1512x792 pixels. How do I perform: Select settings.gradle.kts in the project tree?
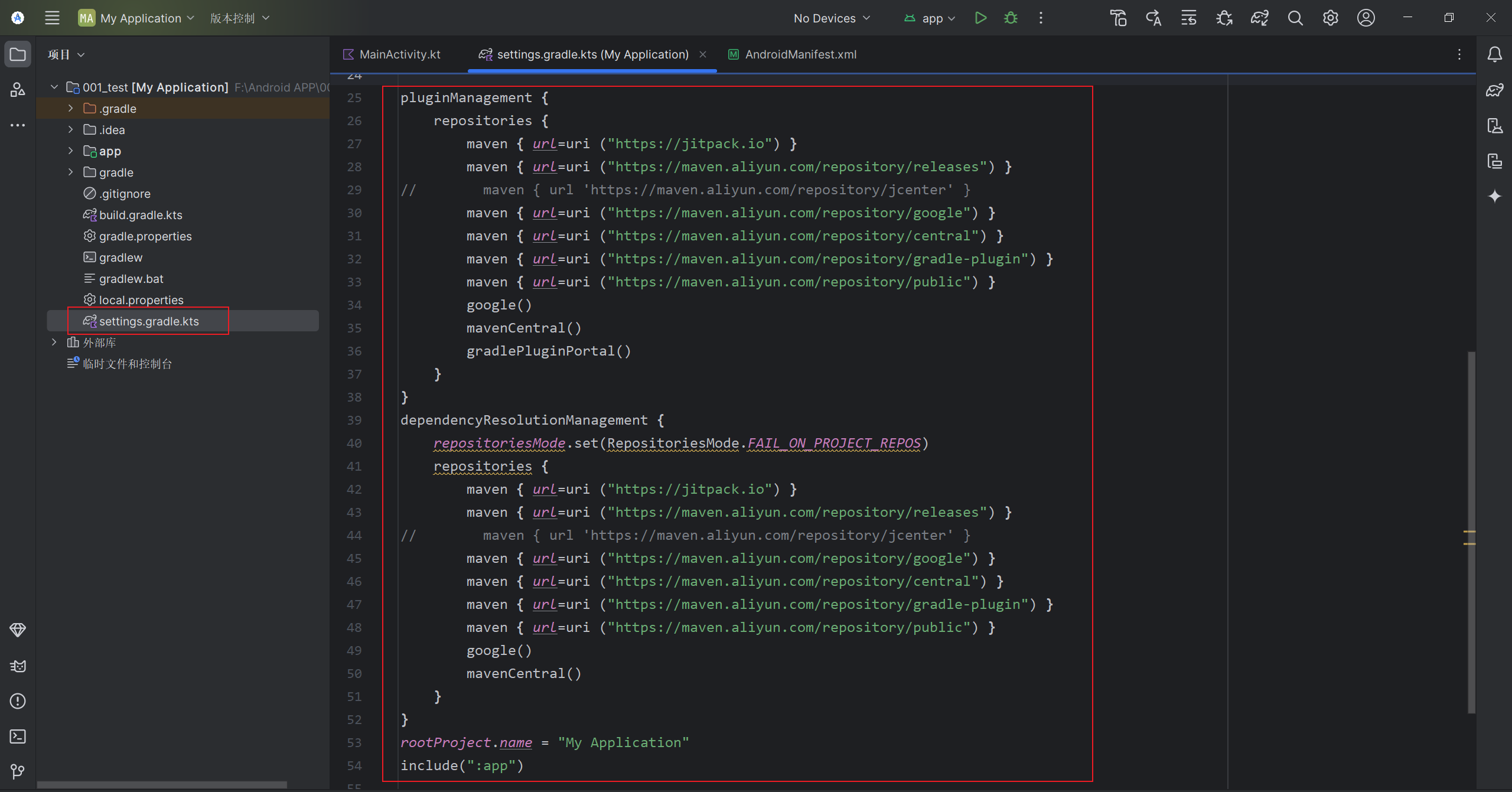149,321
